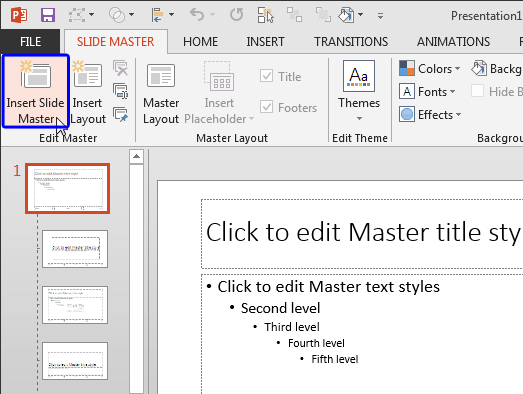Click the Rename icon in Edit Master
This screenshot has width=523, height=394.
pyautogui.click(x=120, y=91)
